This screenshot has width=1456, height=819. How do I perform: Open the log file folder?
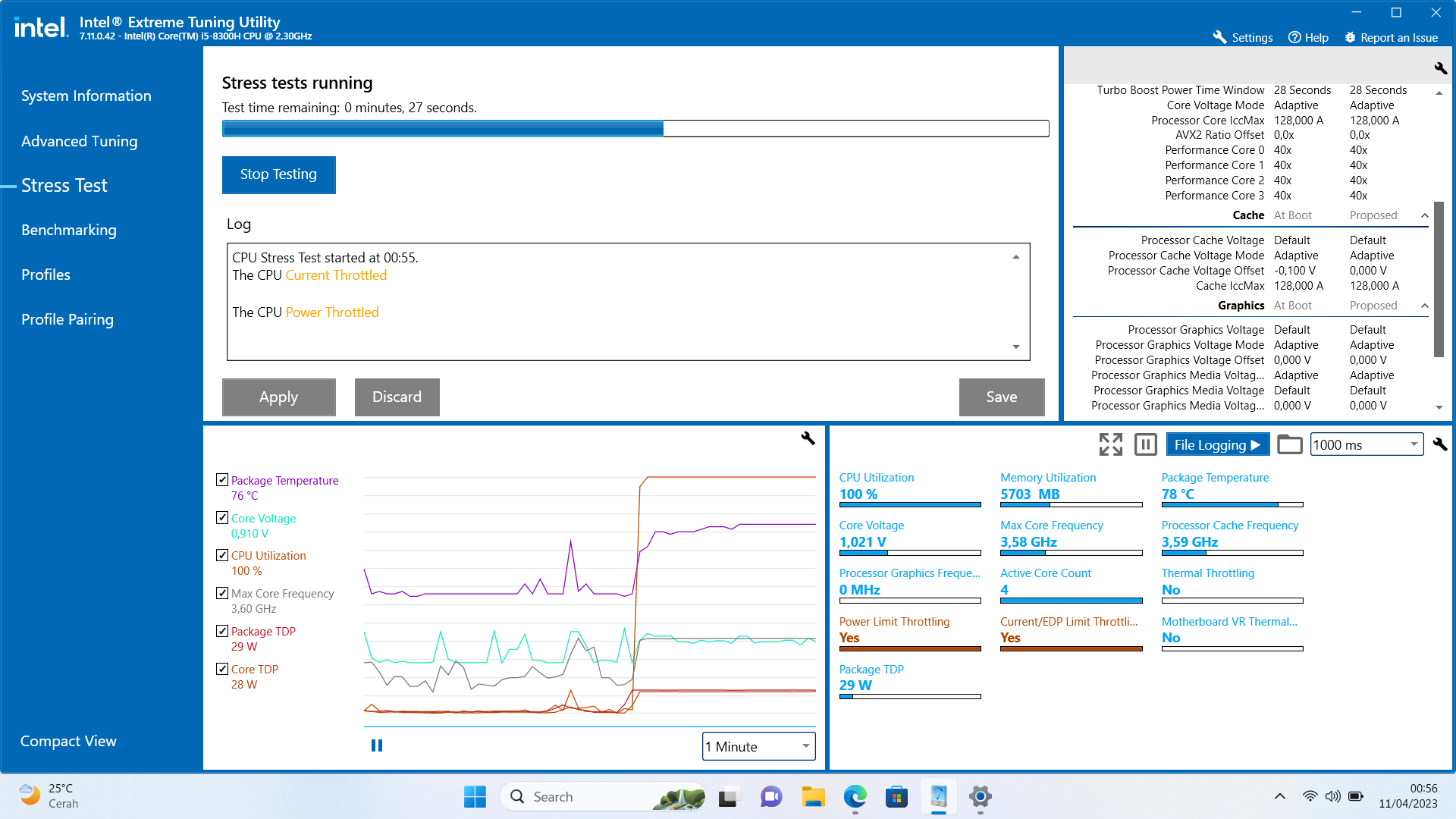click(x=1289, y=444)
